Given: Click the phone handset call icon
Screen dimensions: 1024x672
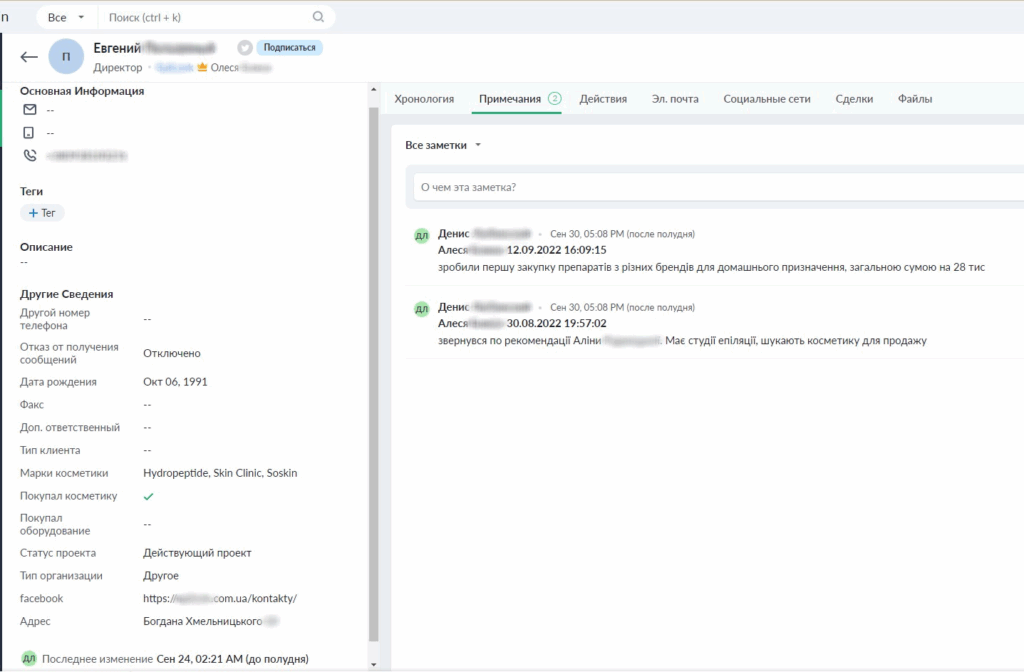Looking at the screenshot, I should point(29,156).
